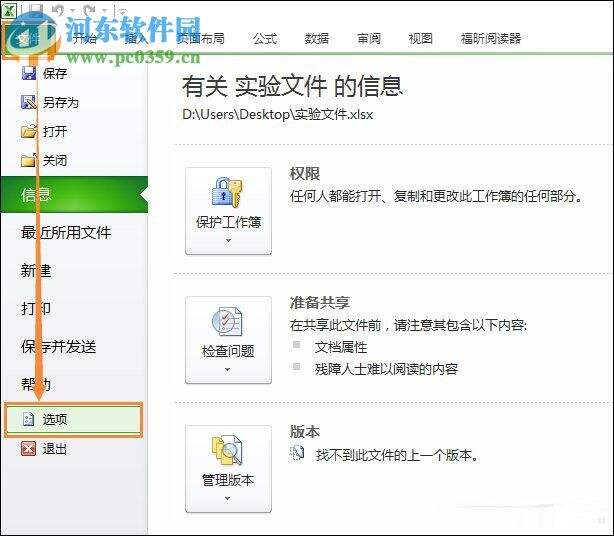Image resolution: width=614 pixels, height=536 pixels.
Task: Expand the 管理版本 dropdown arrow
Action: tap(228, 498)
